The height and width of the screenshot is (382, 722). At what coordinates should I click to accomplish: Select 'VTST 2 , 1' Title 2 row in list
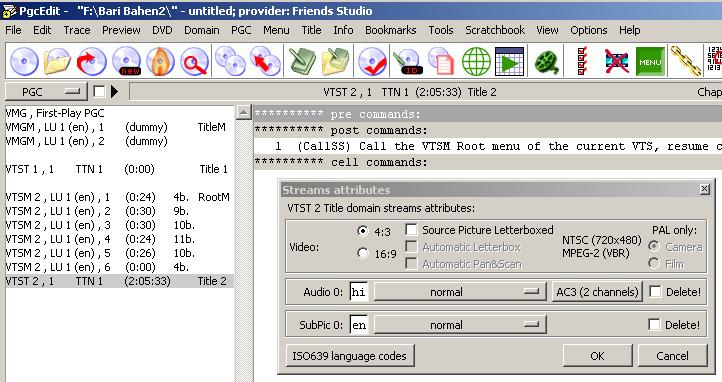120,281
